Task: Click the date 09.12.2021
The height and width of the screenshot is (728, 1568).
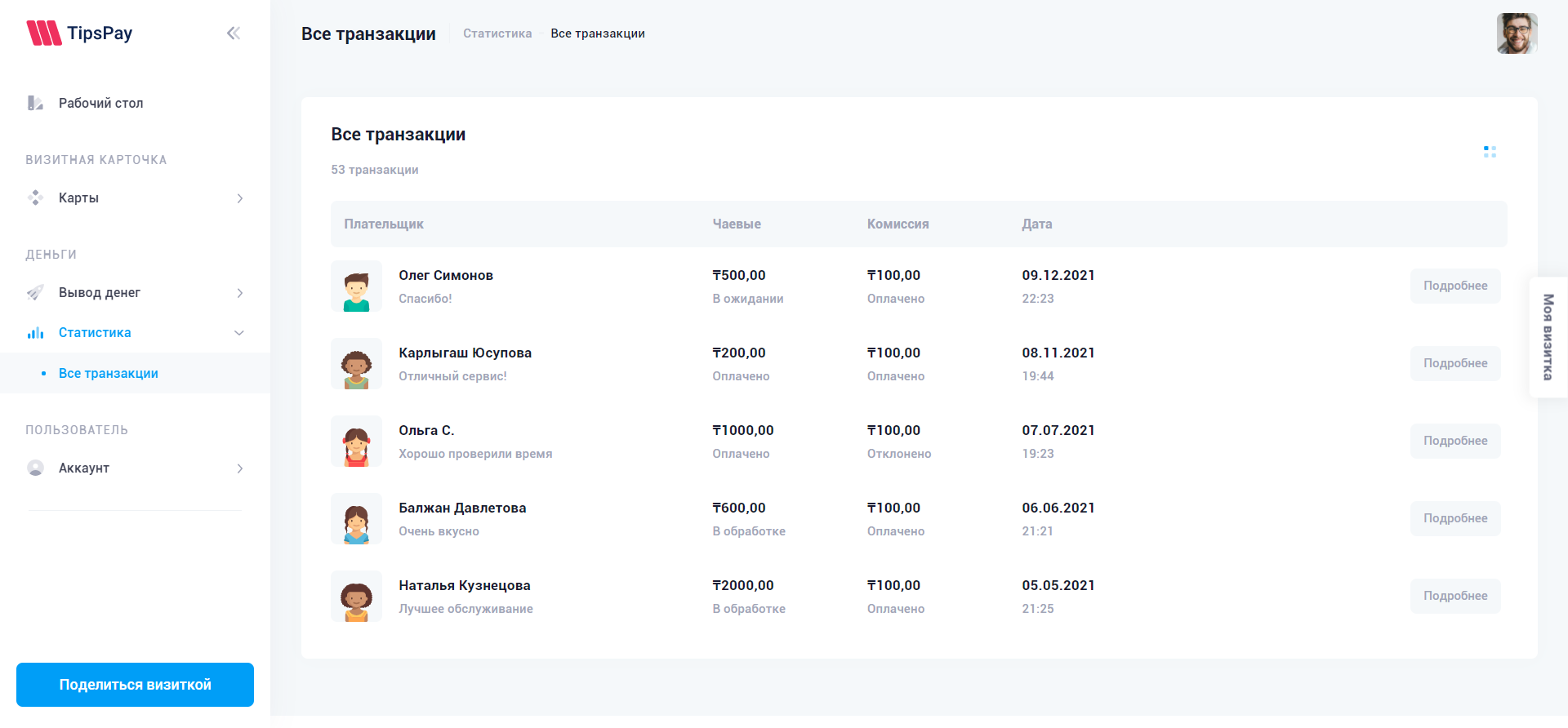Action: 1058,275
